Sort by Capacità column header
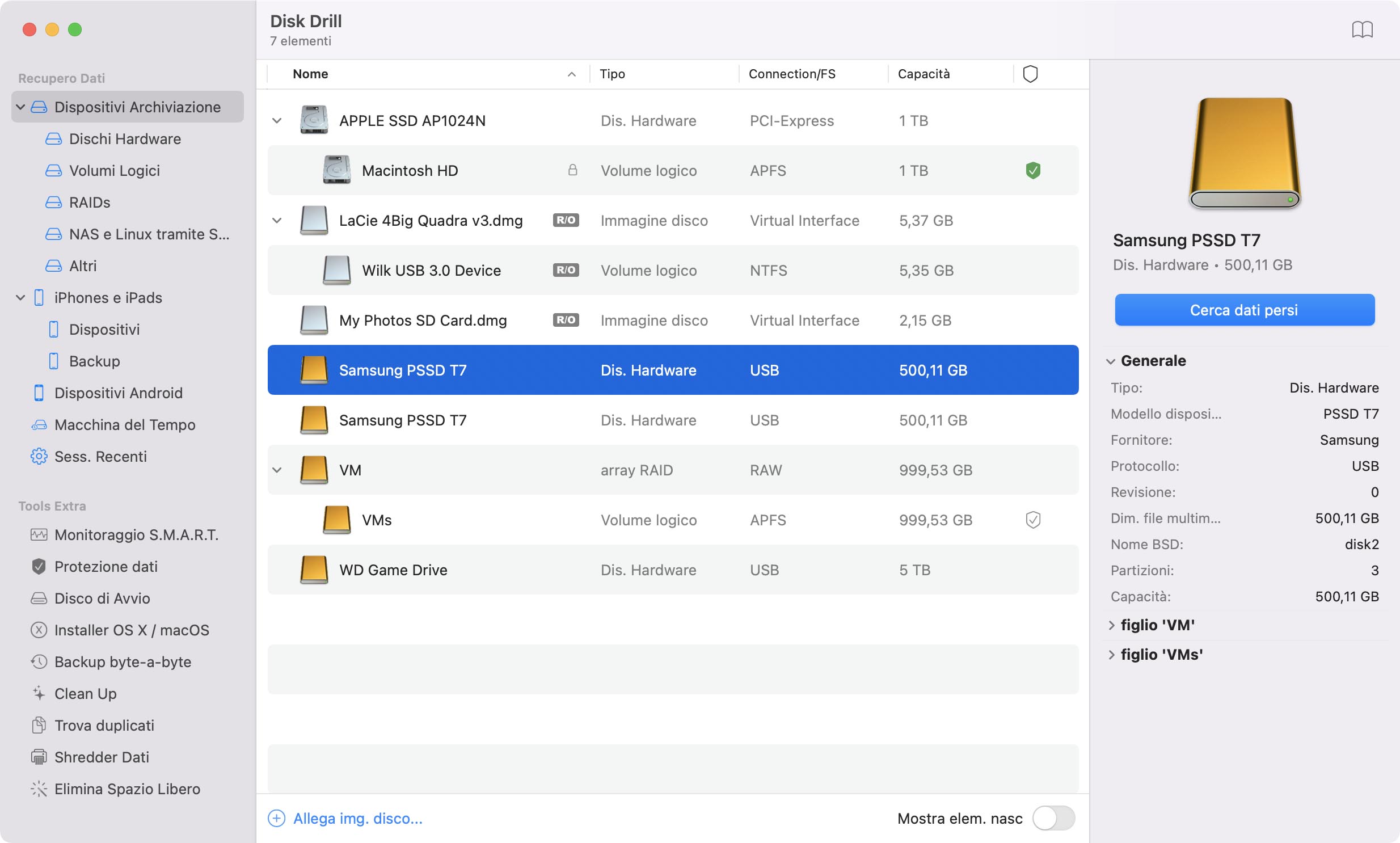This screenshot has height=843, width=1400. point(924,74)
